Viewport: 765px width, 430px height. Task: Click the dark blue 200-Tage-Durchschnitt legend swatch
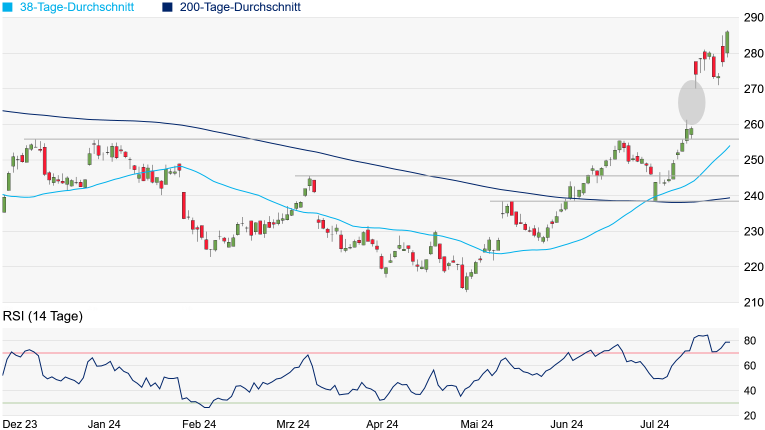pyautogui.click(x=167, y=7)
